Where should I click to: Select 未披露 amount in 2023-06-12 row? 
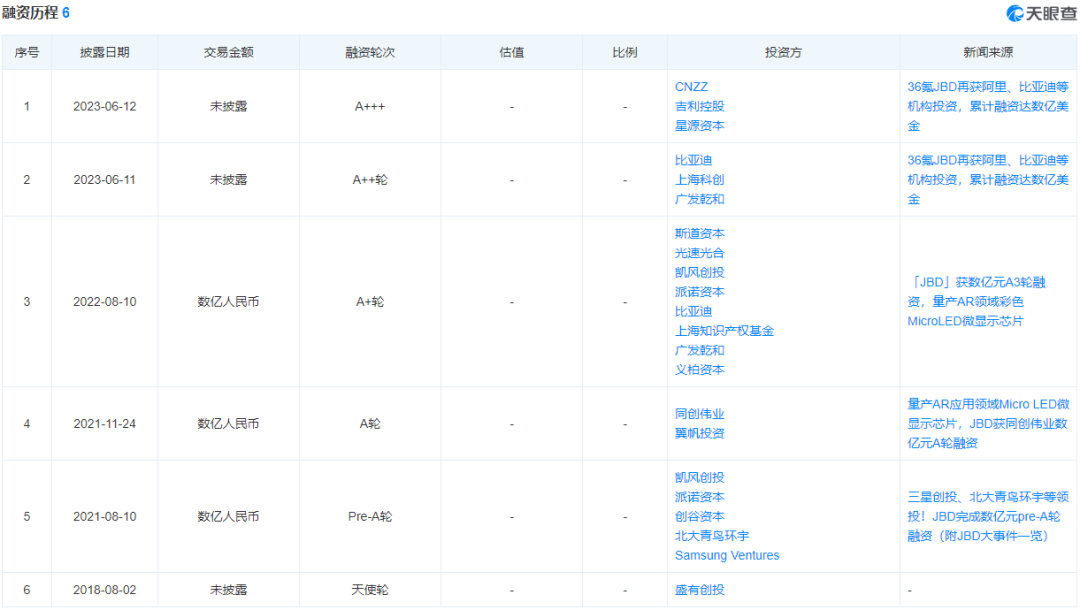pos(229,107)
